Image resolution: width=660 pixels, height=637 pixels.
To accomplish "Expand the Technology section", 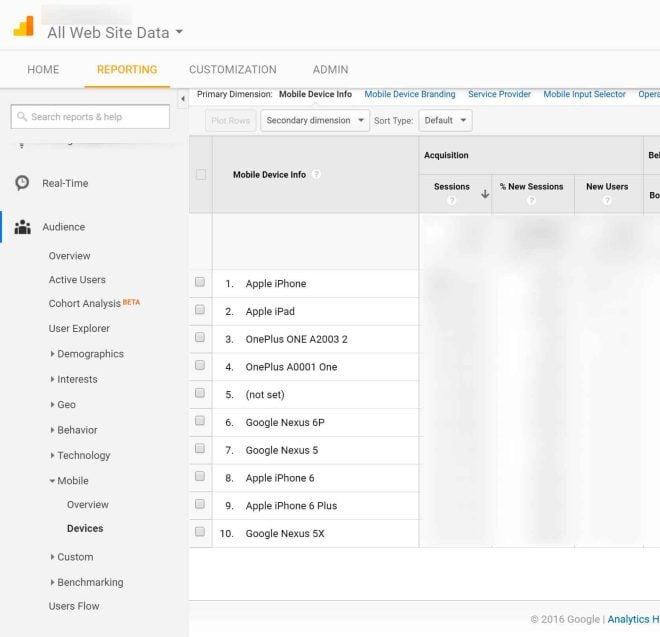I will 80,455.
